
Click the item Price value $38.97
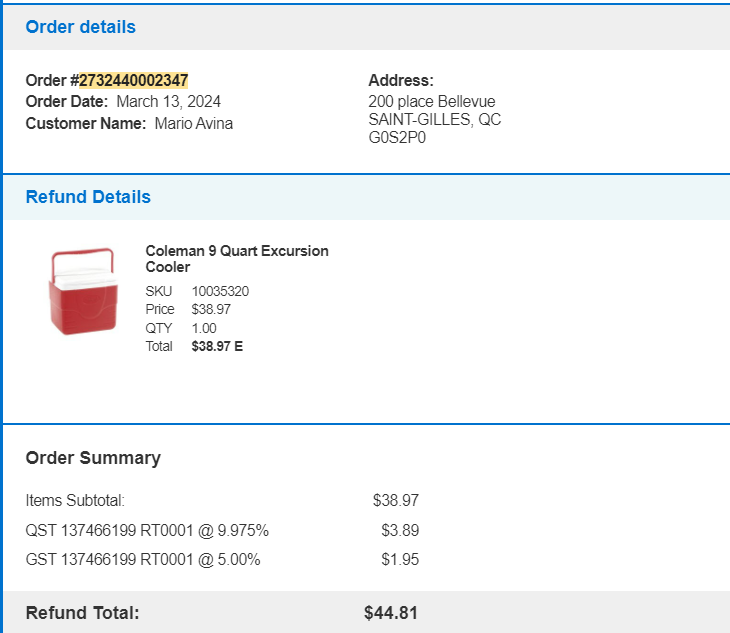[x=211, y=310]
